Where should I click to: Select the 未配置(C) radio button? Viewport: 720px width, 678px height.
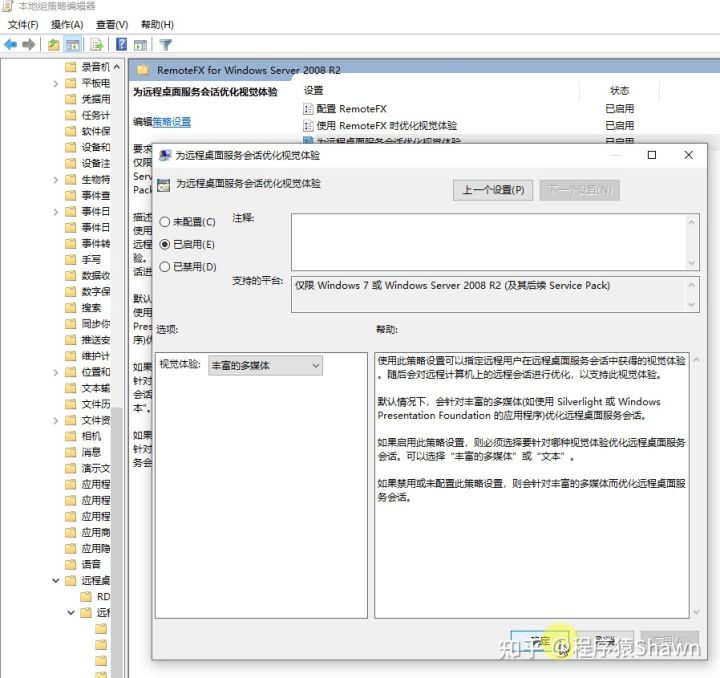click(165, 222)
